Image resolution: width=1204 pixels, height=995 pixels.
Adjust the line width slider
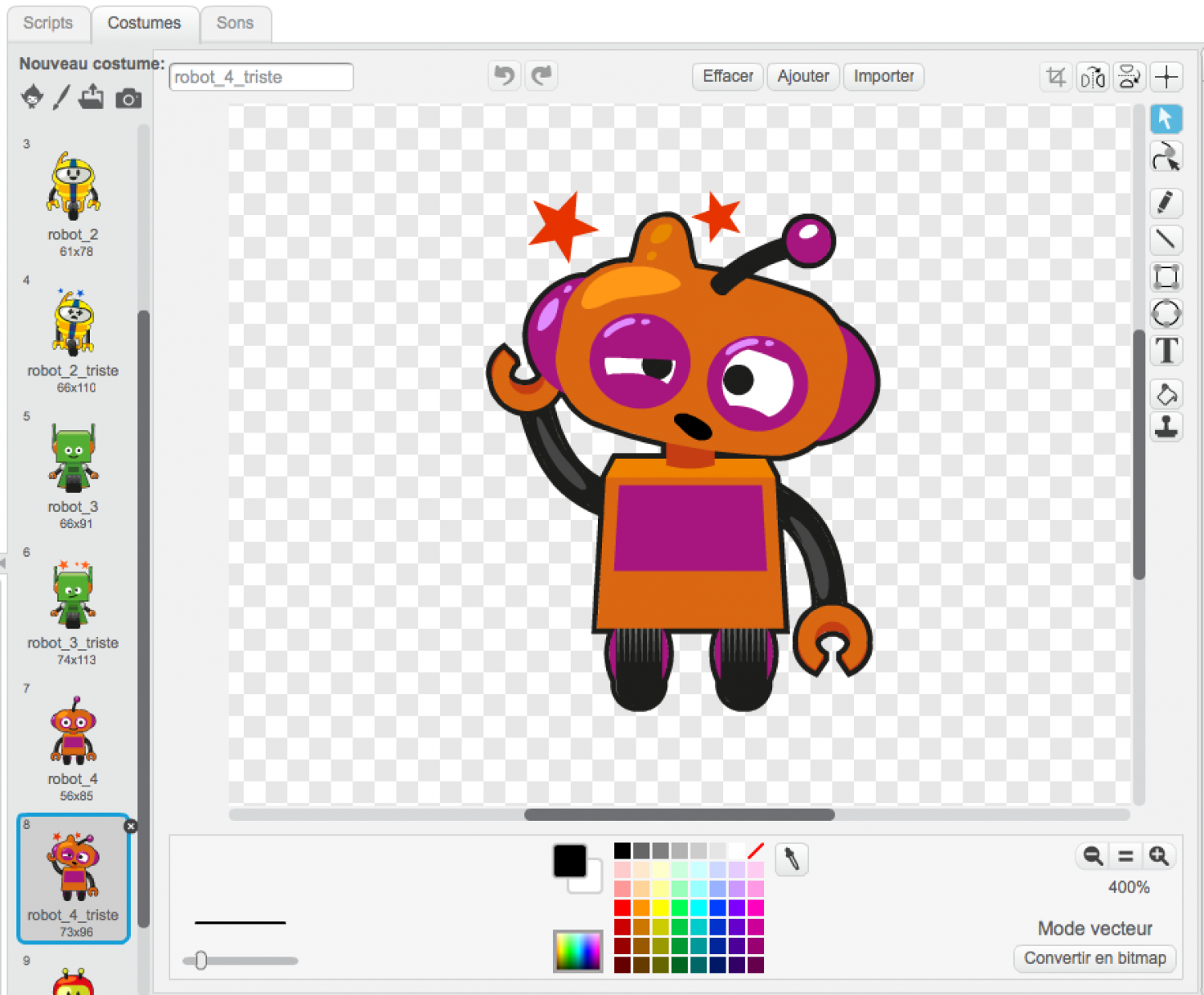201,960
